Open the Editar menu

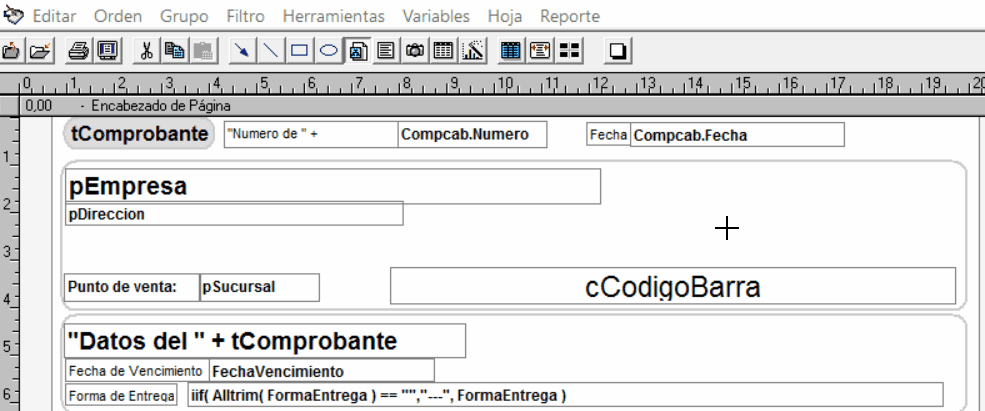54,16
